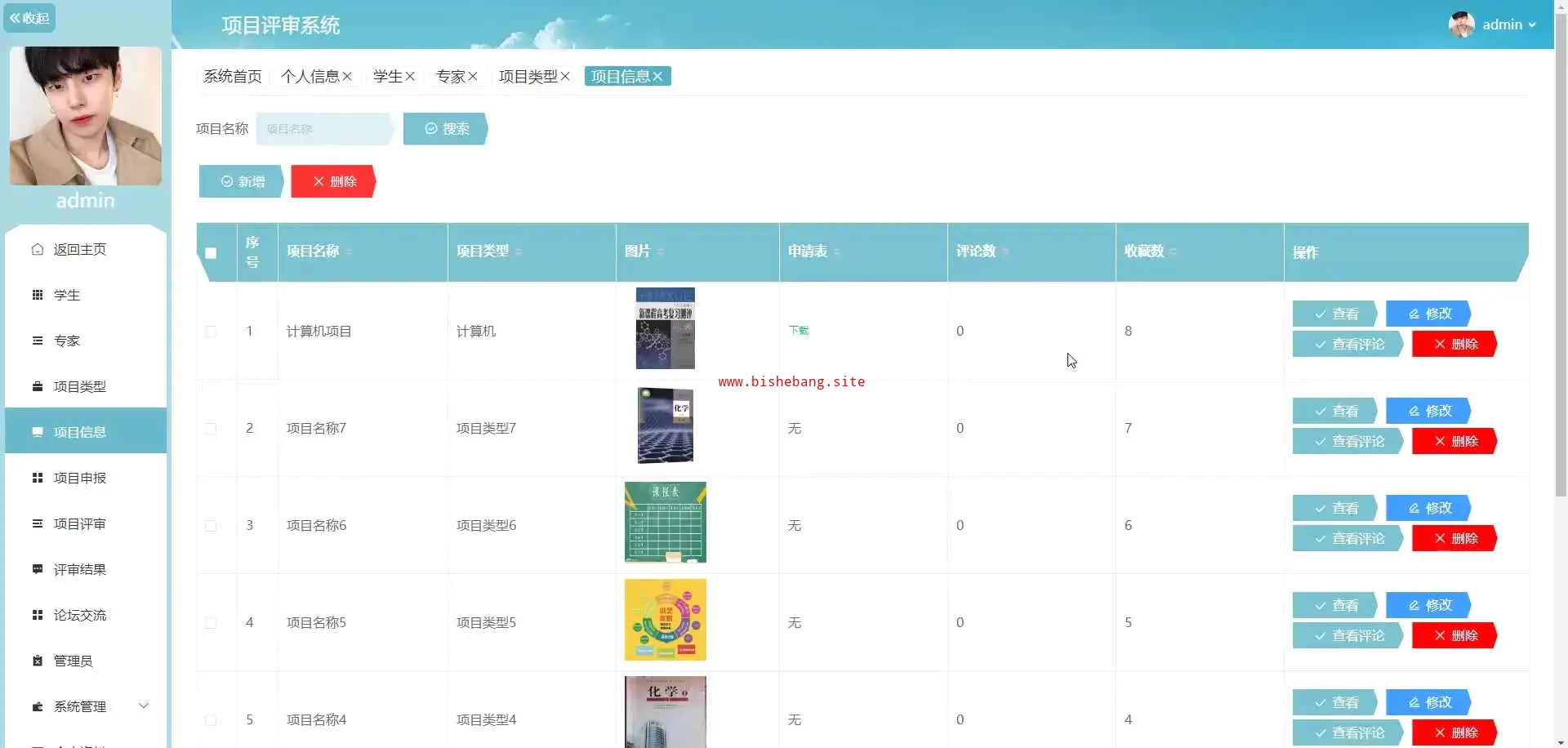Close the 个人信息 tab
1568x748 pixels.
[x=347, y=77]
